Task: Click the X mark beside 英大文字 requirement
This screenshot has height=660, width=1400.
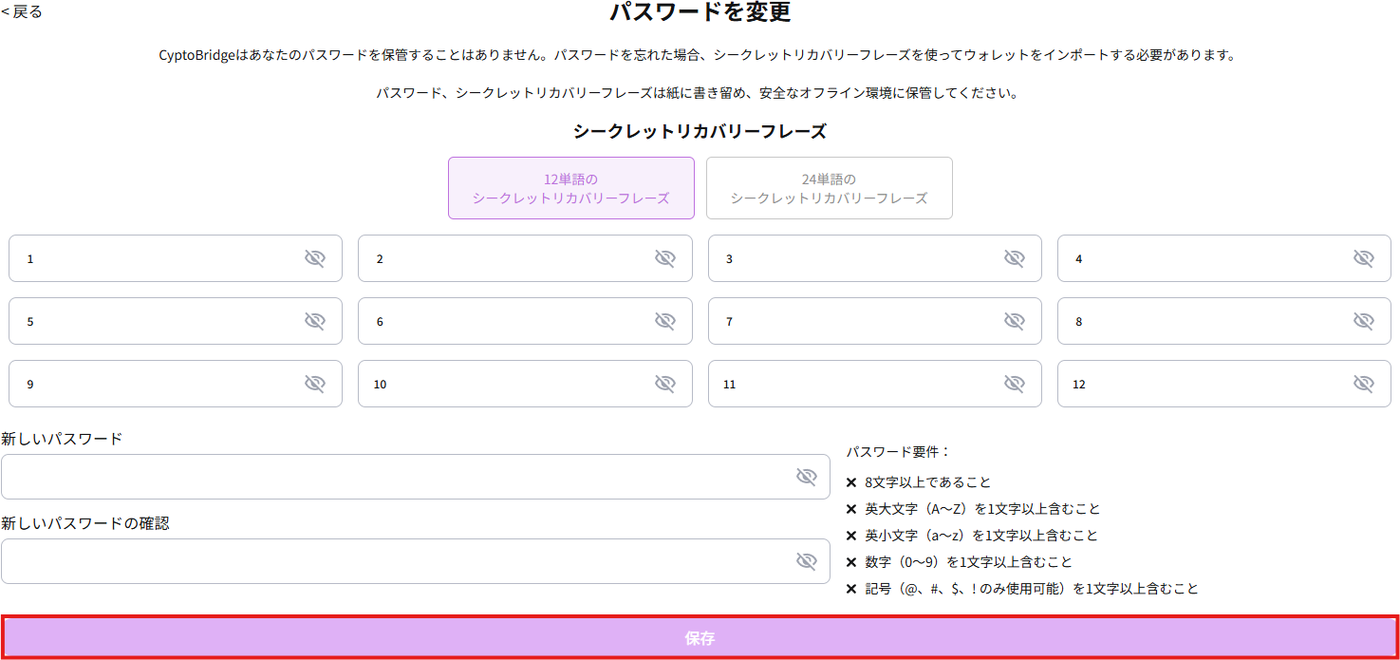Action: pyautogui.click(x=851, y=509)
